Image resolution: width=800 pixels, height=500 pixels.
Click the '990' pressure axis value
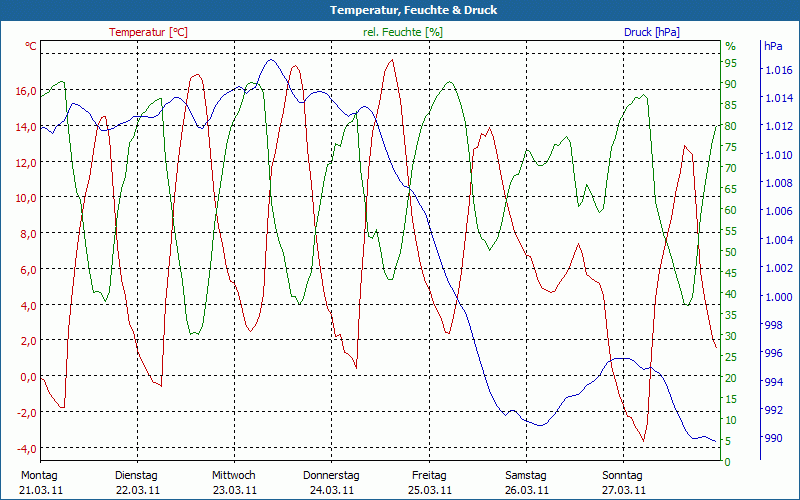pyautogui.click(x=775, y=438)
